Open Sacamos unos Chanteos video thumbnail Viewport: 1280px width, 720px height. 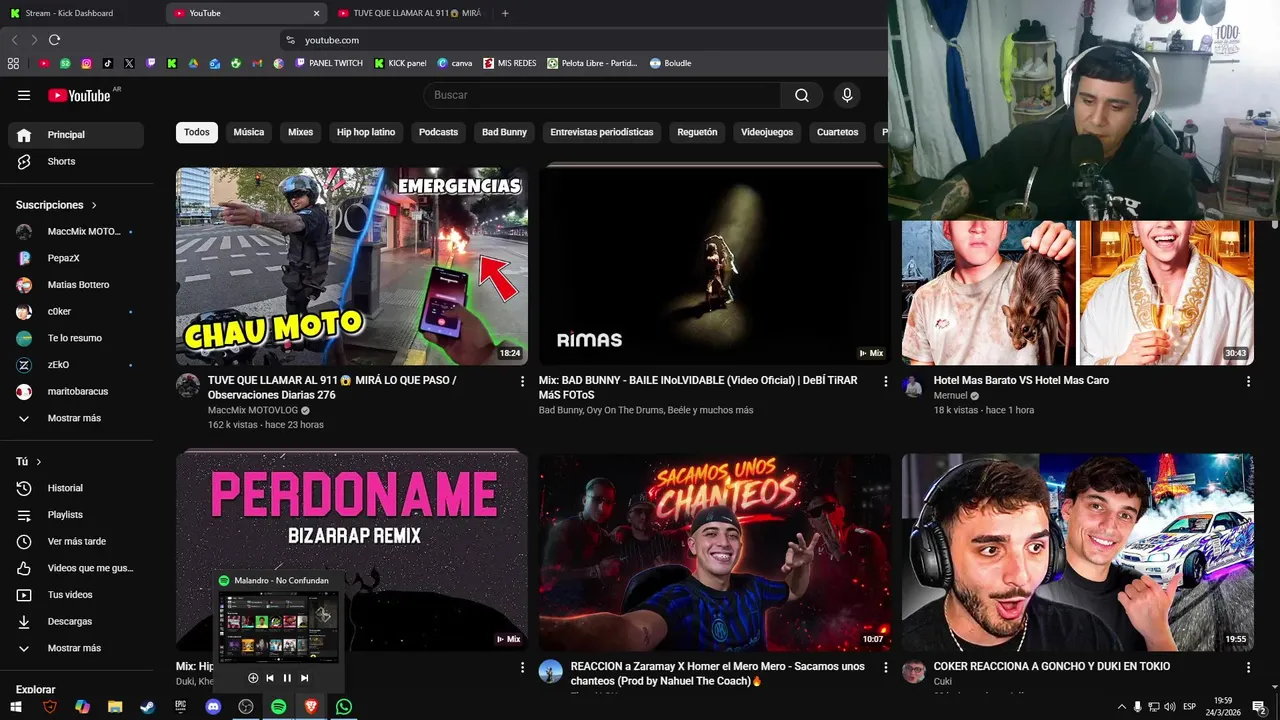coord(714,553)
